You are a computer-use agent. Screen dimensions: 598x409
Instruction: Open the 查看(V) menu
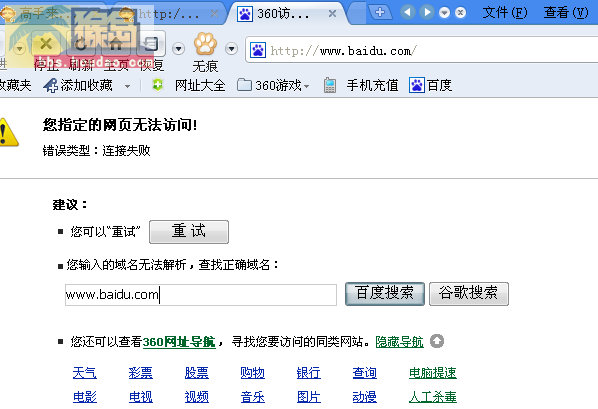(x=566, y=13)
